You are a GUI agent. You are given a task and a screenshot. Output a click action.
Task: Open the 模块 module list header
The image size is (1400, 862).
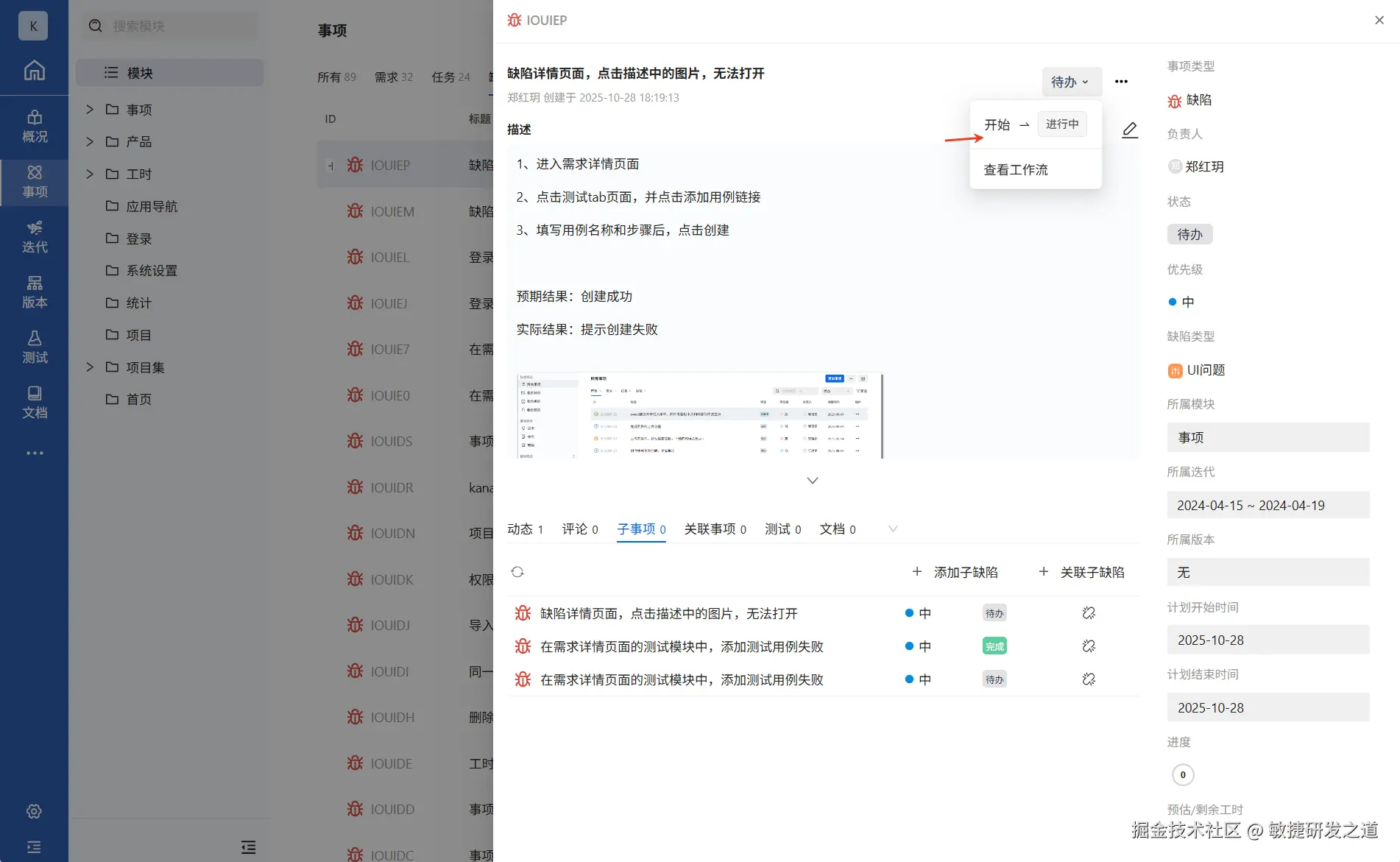(x=169, y=73)
